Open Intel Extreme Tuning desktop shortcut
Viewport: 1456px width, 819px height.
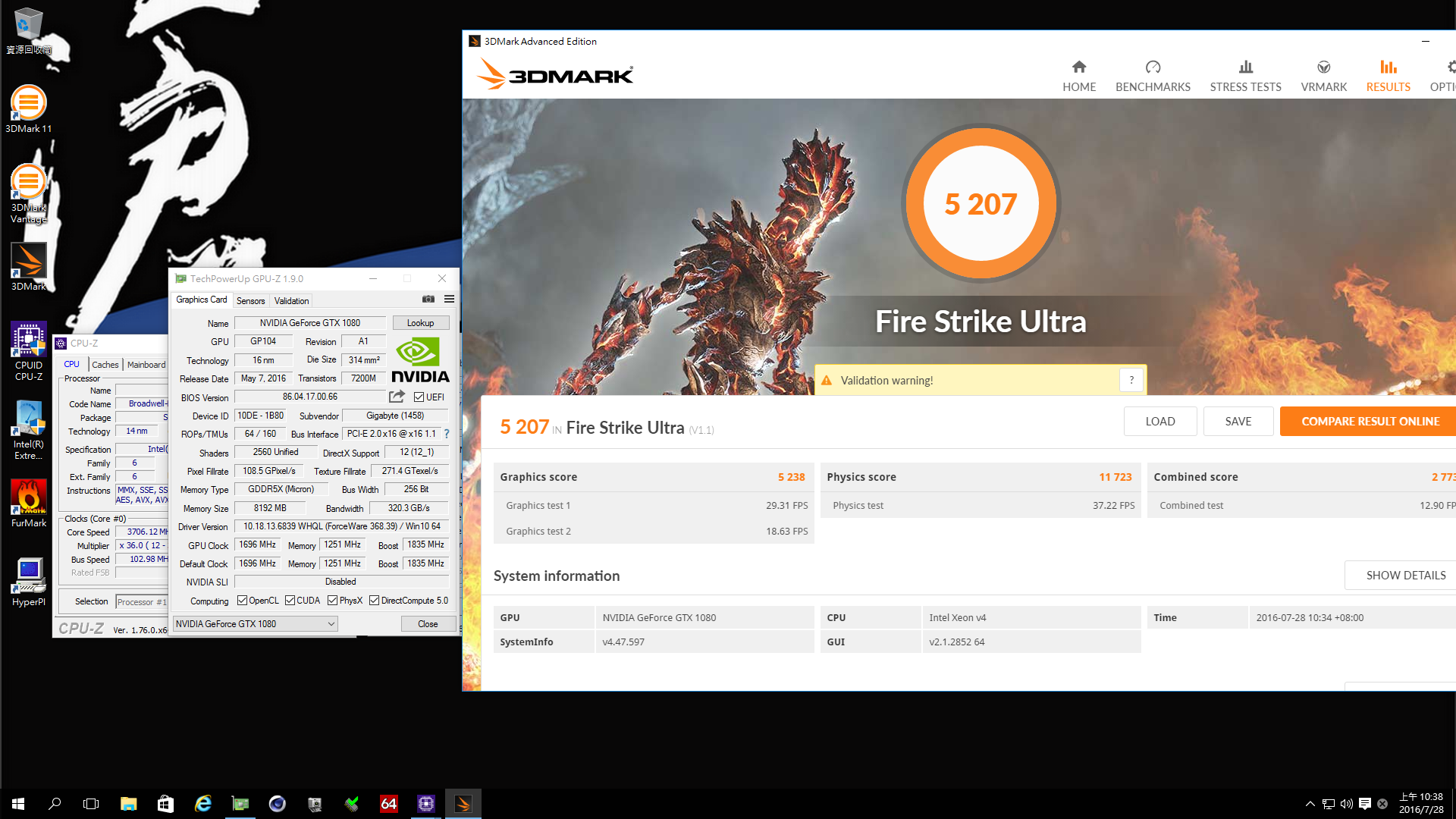pos(28,430)
